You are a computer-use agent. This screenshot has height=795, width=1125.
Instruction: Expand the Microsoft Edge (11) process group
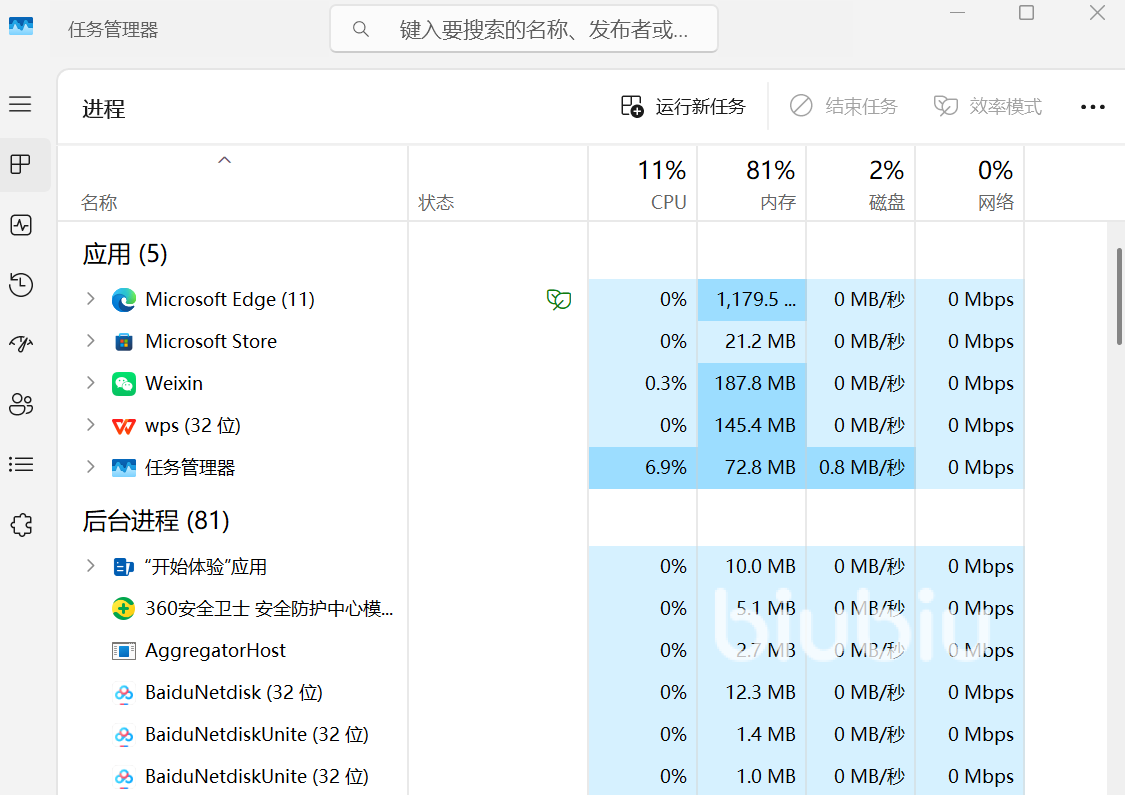point(90,299)
